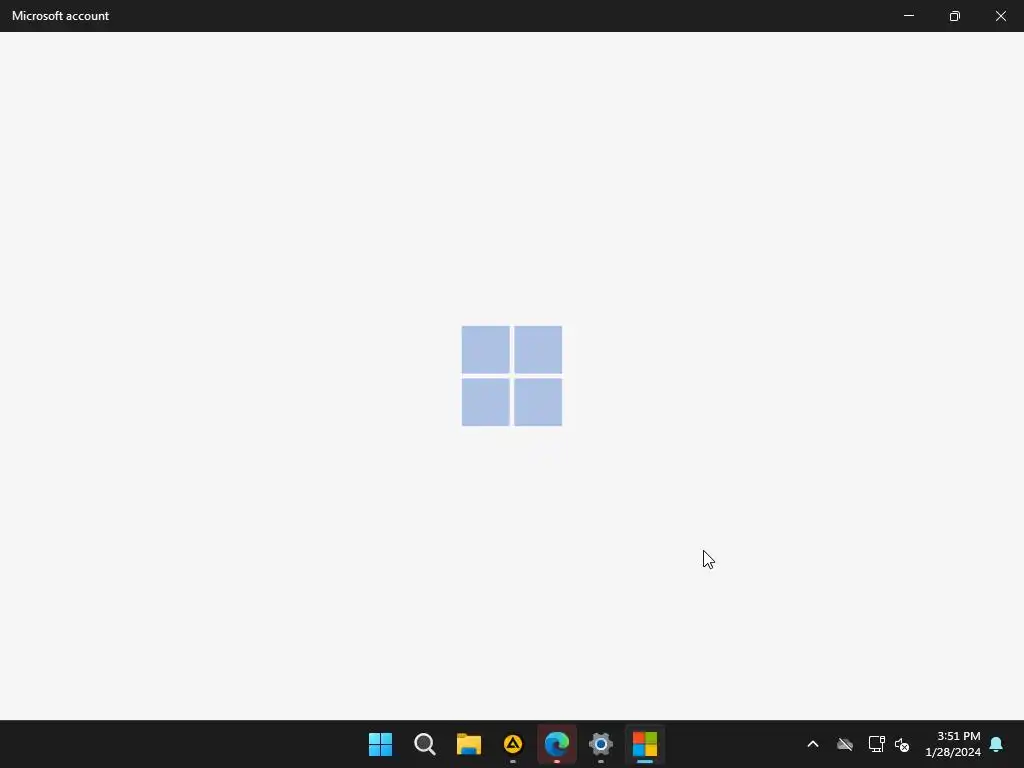Image resolution: width=1024 pixels, height=768 pixels.
Task: Open the yellow triangle app in taskbar
Action: coord(513,744)
